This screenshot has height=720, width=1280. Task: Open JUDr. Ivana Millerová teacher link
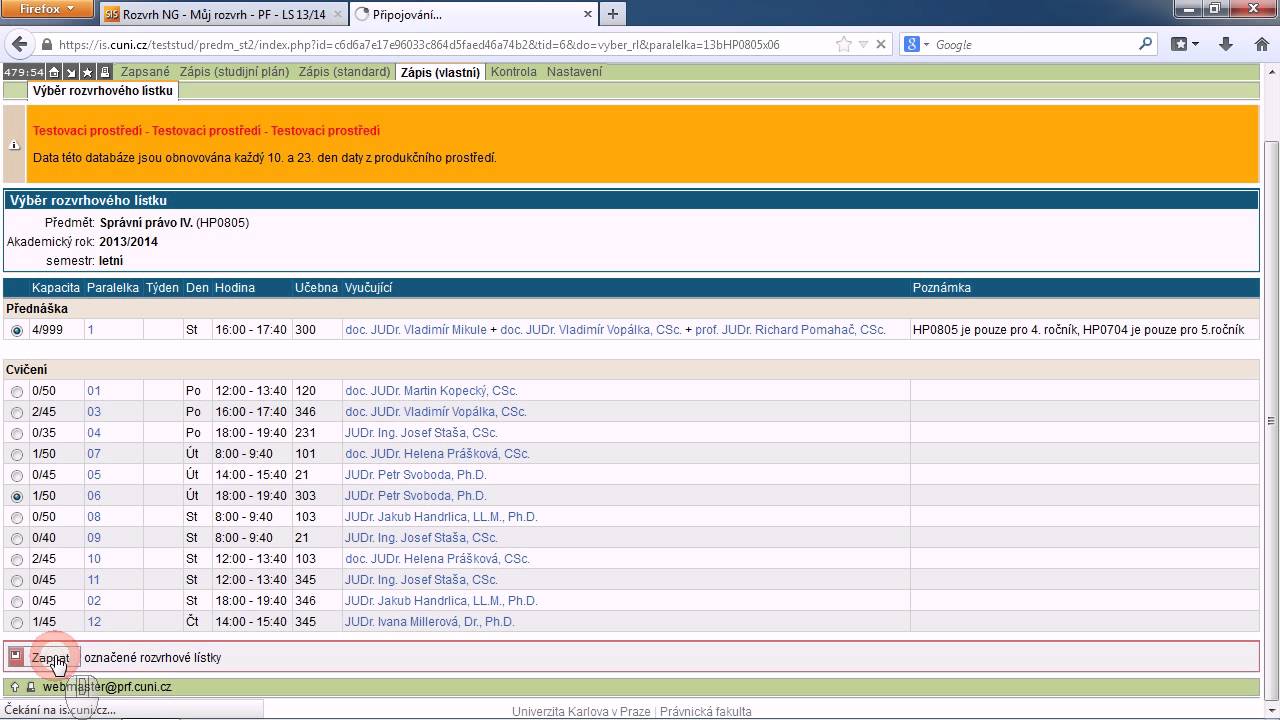429,622
